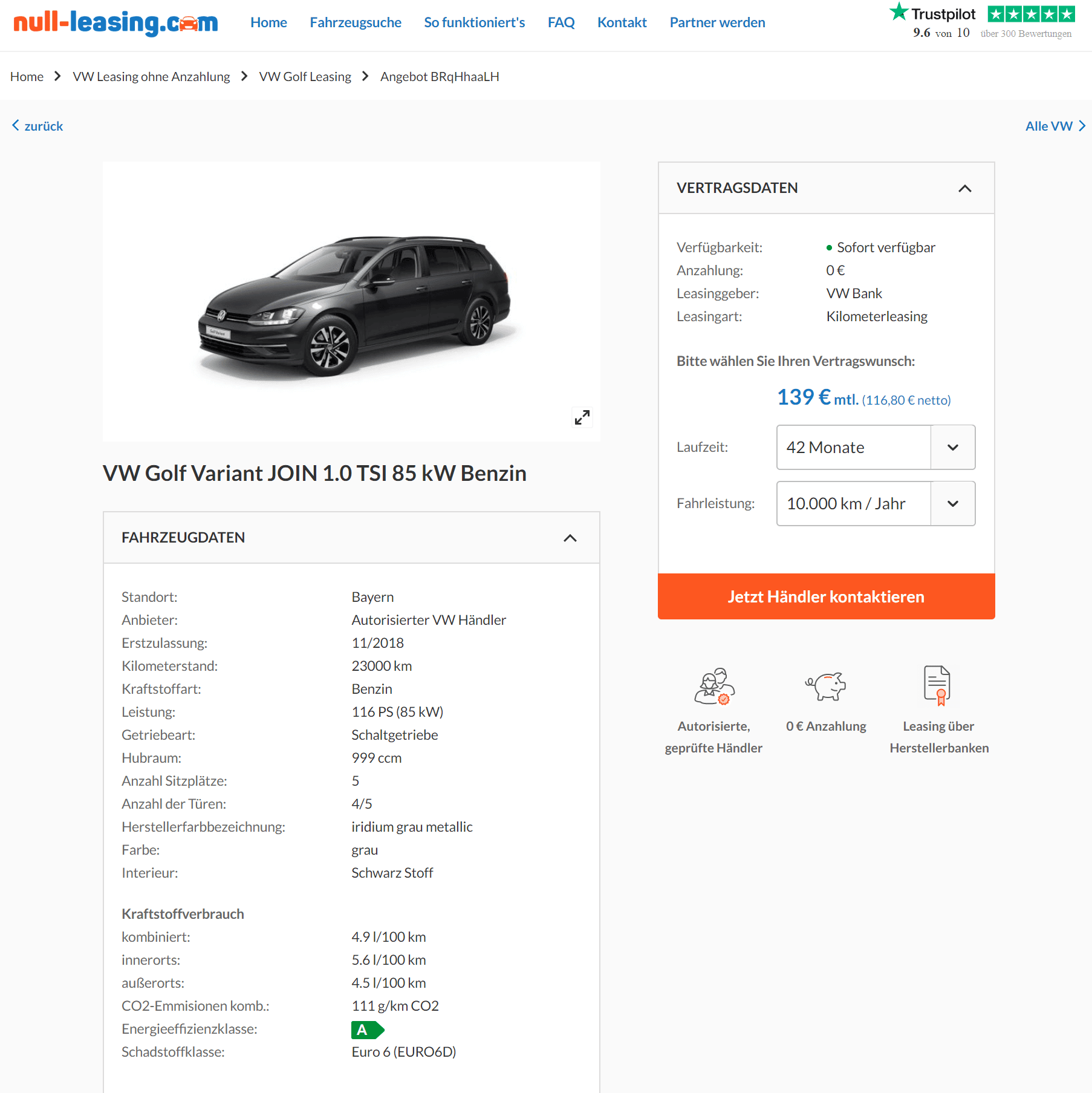Click the VW Golf Variant car image

click(354, 306)
